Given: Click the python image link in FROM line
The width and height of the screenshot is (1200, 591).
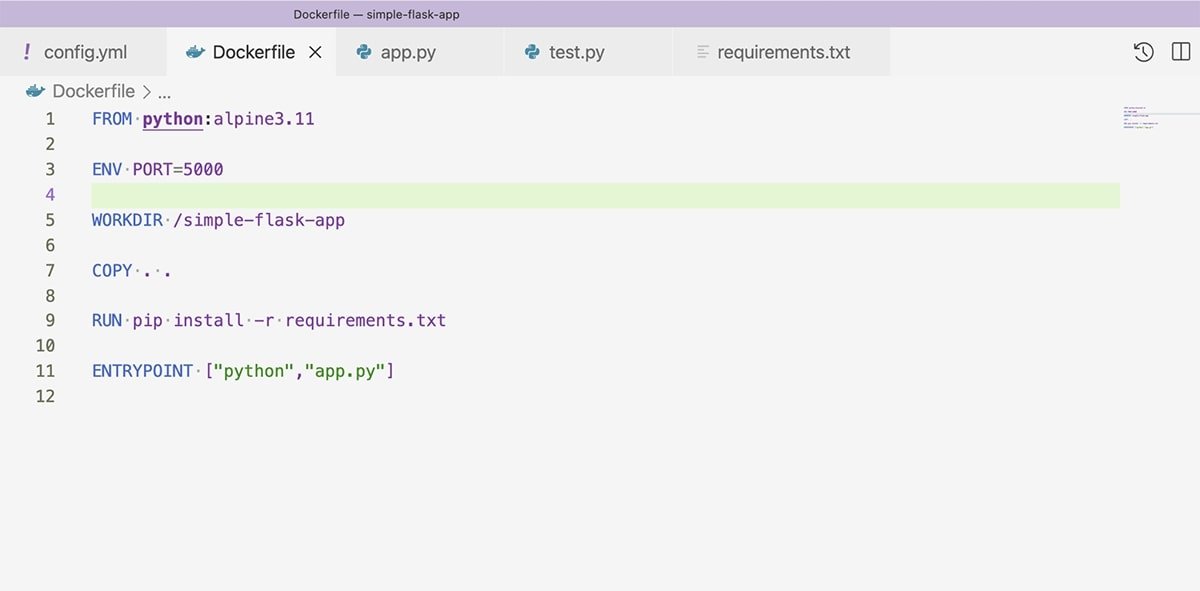Looking at the screenshot, I should 173,119.
